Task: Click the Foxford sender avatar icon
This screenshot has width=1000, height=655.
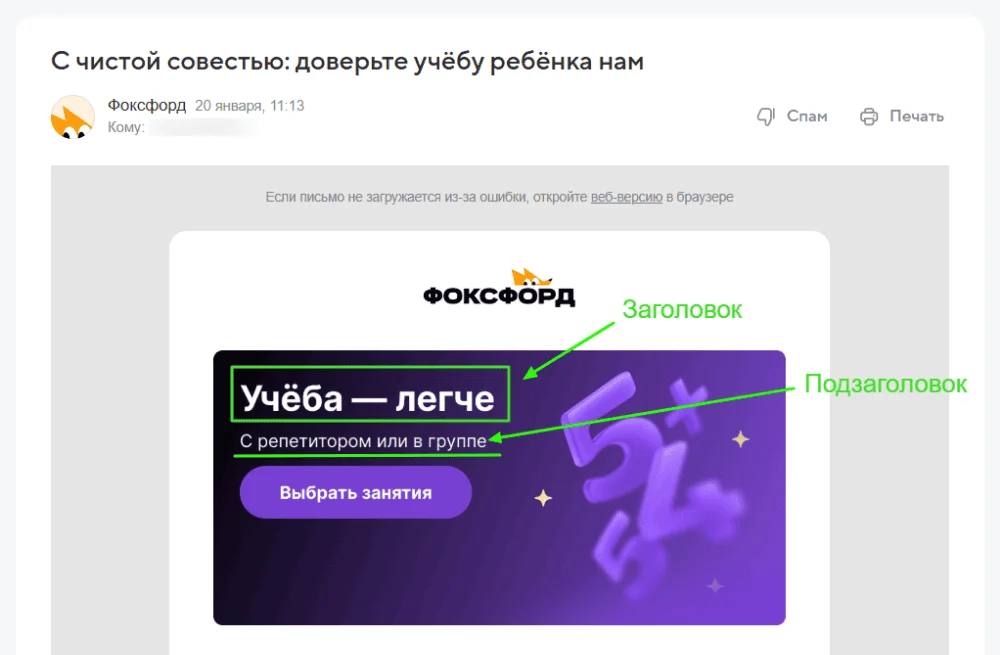Action: [x=73, y=117]
